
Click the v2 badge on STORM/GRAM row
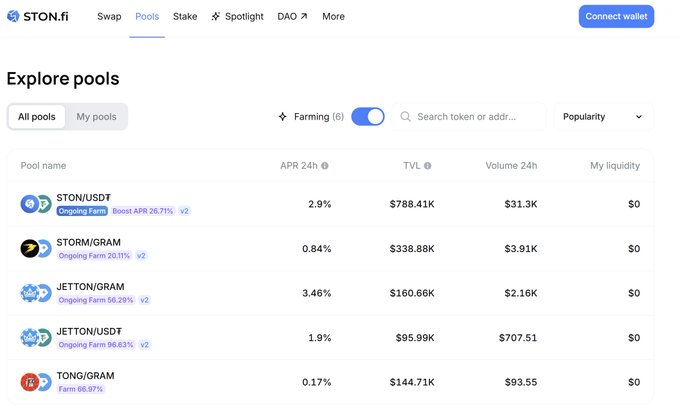pos(141,256)
